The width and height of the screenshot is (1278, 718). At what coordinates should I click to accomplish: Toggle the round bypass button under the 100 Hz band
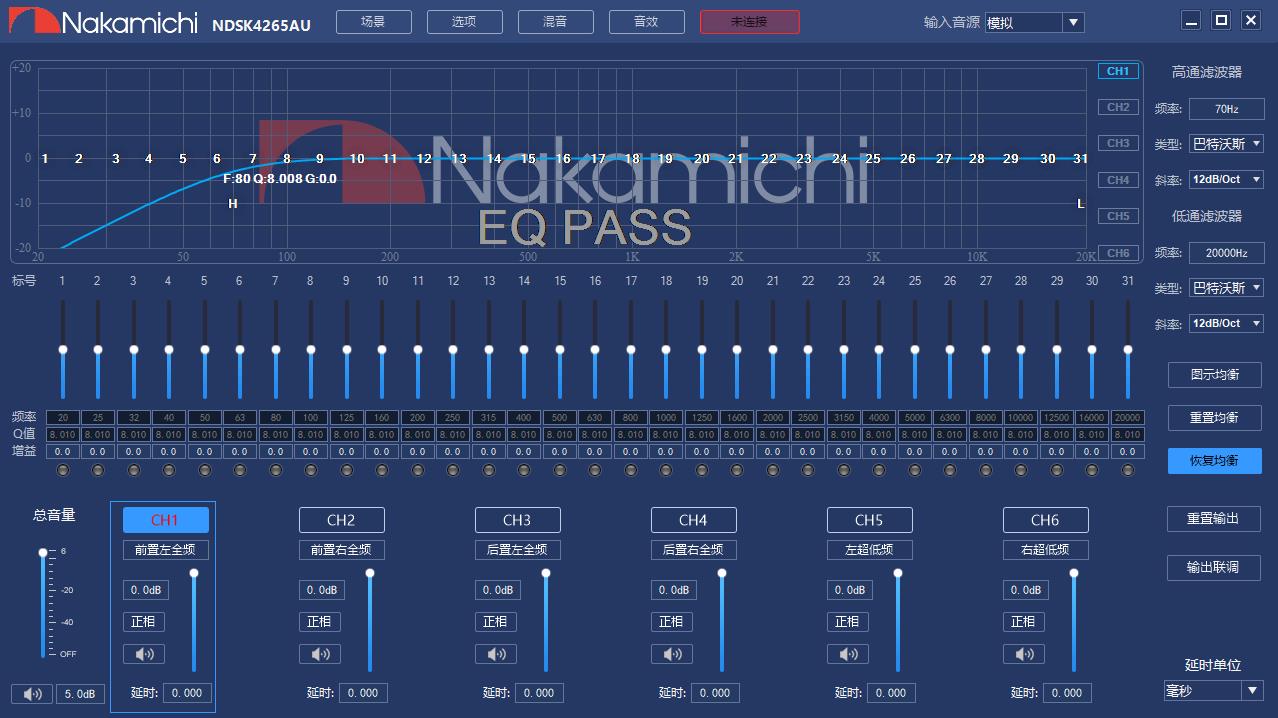[311, 470]
